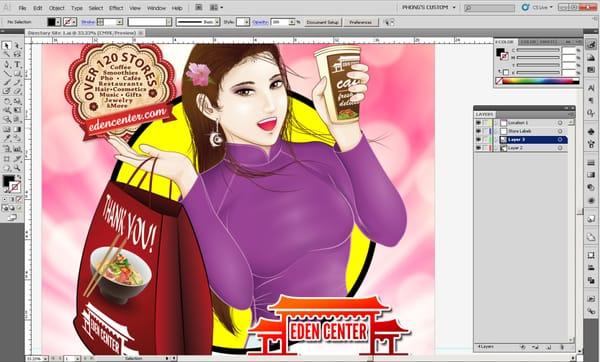The image size is (600, 362).
Task: Click the Cyan (C) slider in the Color panel
Action: coord(538,50)
